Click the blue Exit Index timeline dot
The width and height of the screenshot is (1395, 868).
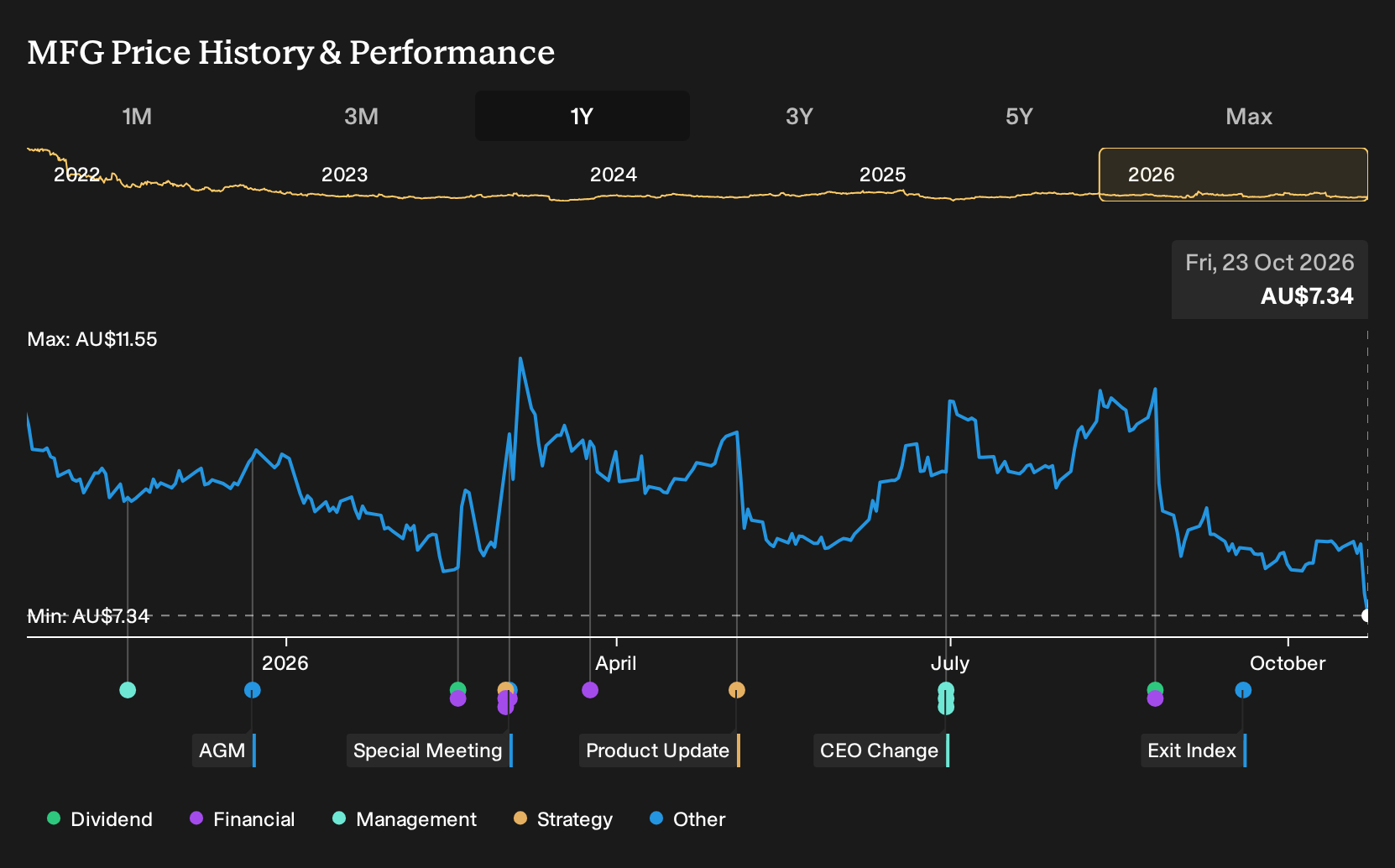click(1243, 690)
